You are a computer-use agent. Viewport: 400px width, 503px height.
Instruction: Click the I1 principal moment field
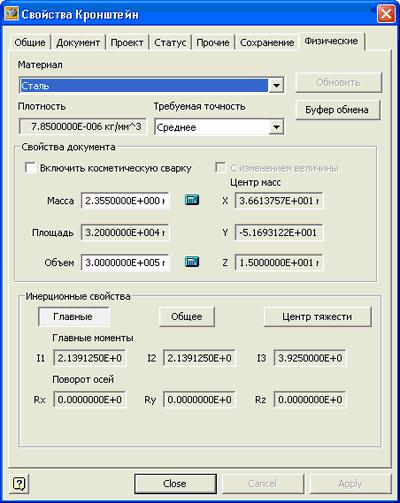[90, 358]
